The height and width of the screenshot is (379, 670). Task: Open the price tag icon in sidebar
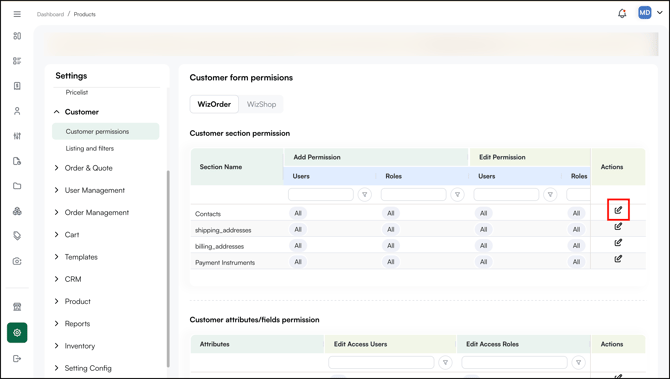pyautogui.click(x=17, y=236)
